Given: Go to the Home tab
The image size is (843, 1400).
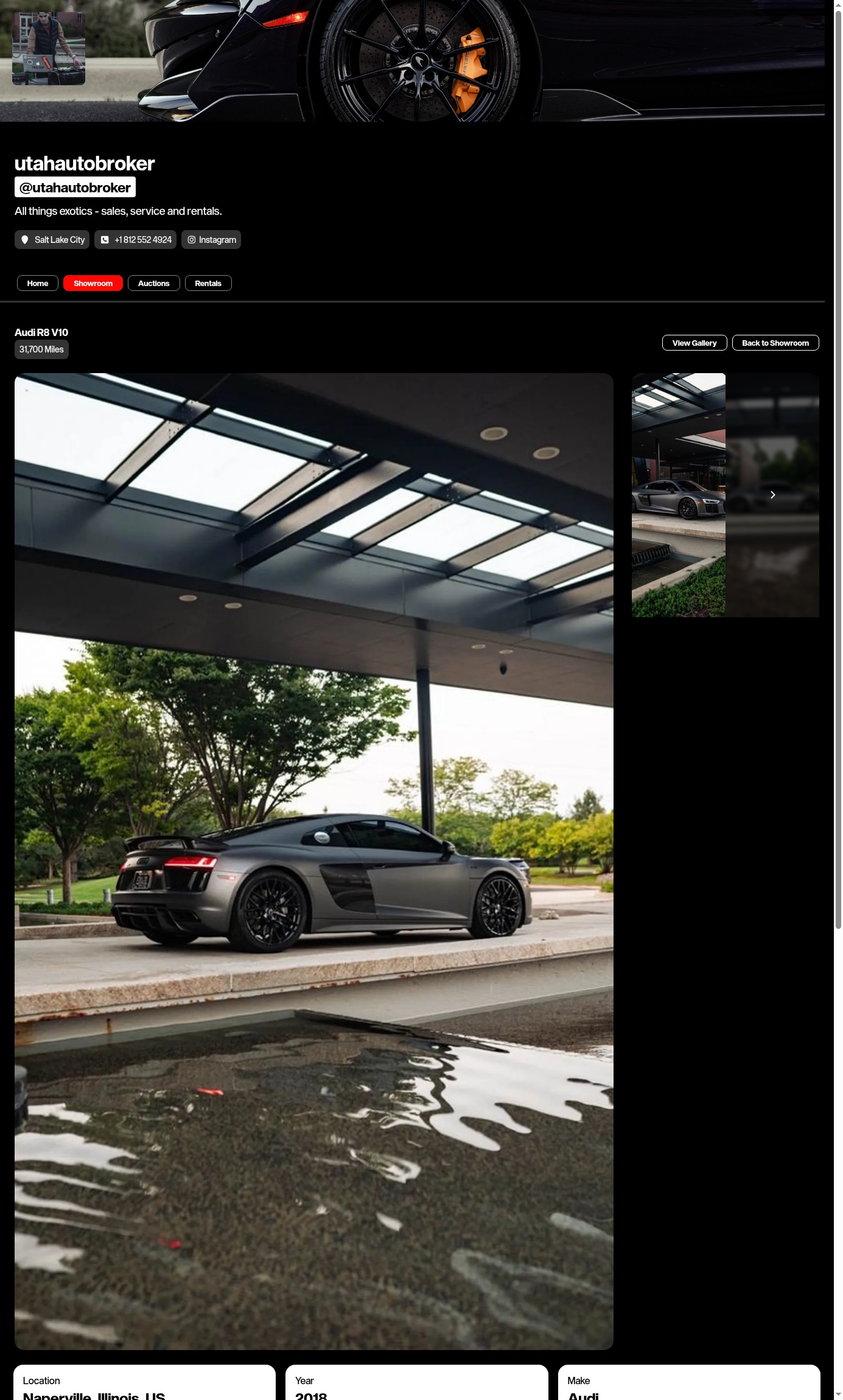Looking at the screenshot, I should (38, 284).
